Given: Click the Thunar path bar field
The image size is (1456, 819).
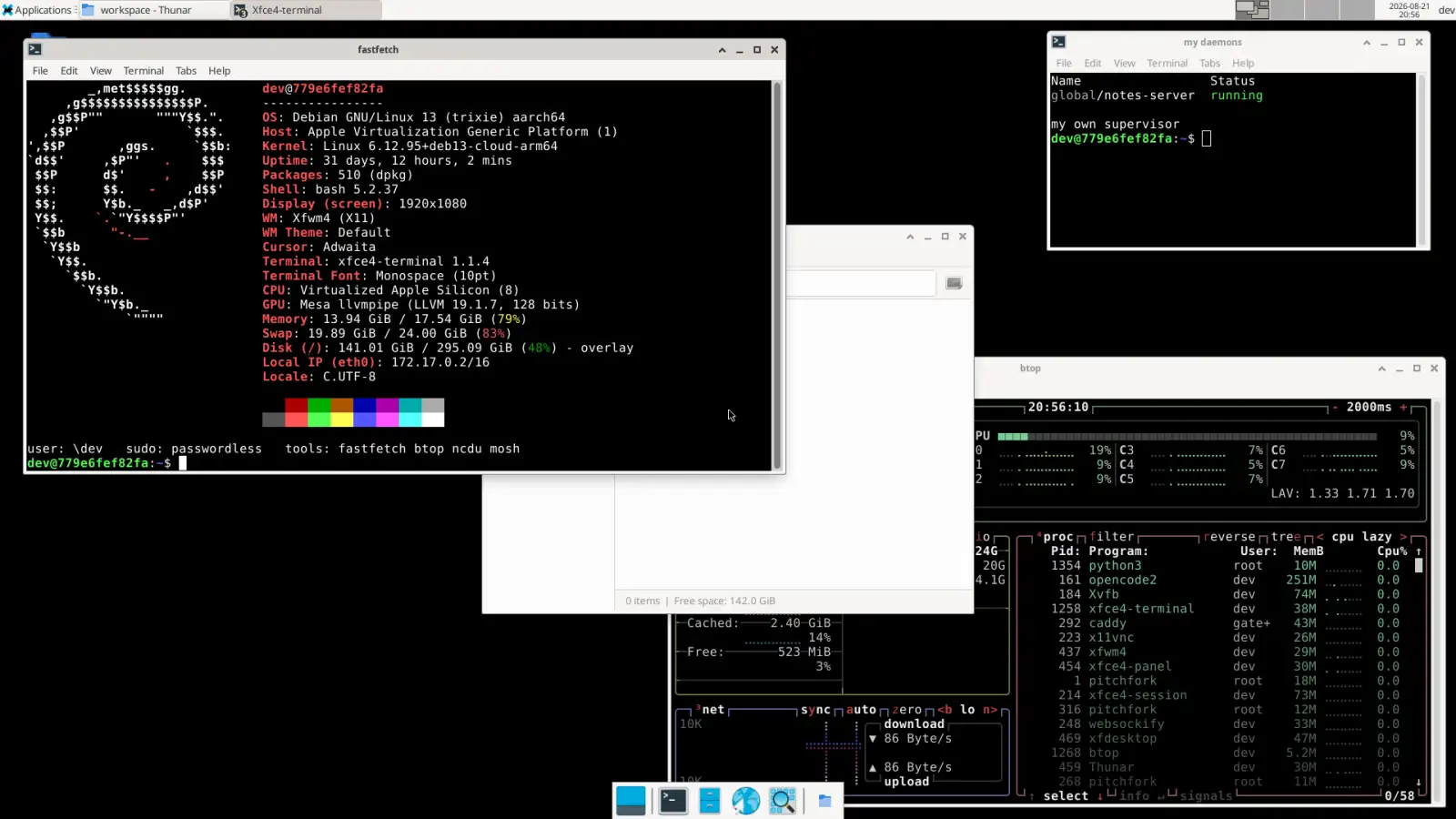Looking at the screenshot, I should 861,284.
